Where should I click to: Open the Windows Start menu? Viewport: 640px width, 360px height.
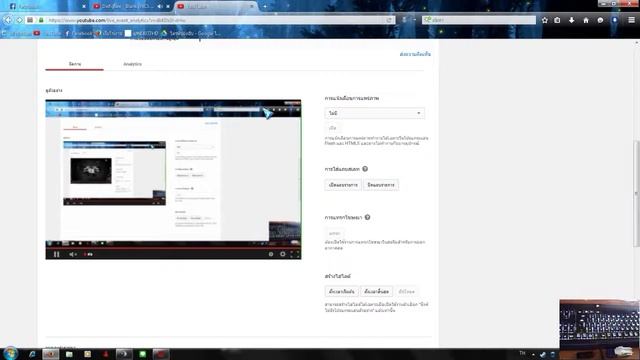(10, 353)
